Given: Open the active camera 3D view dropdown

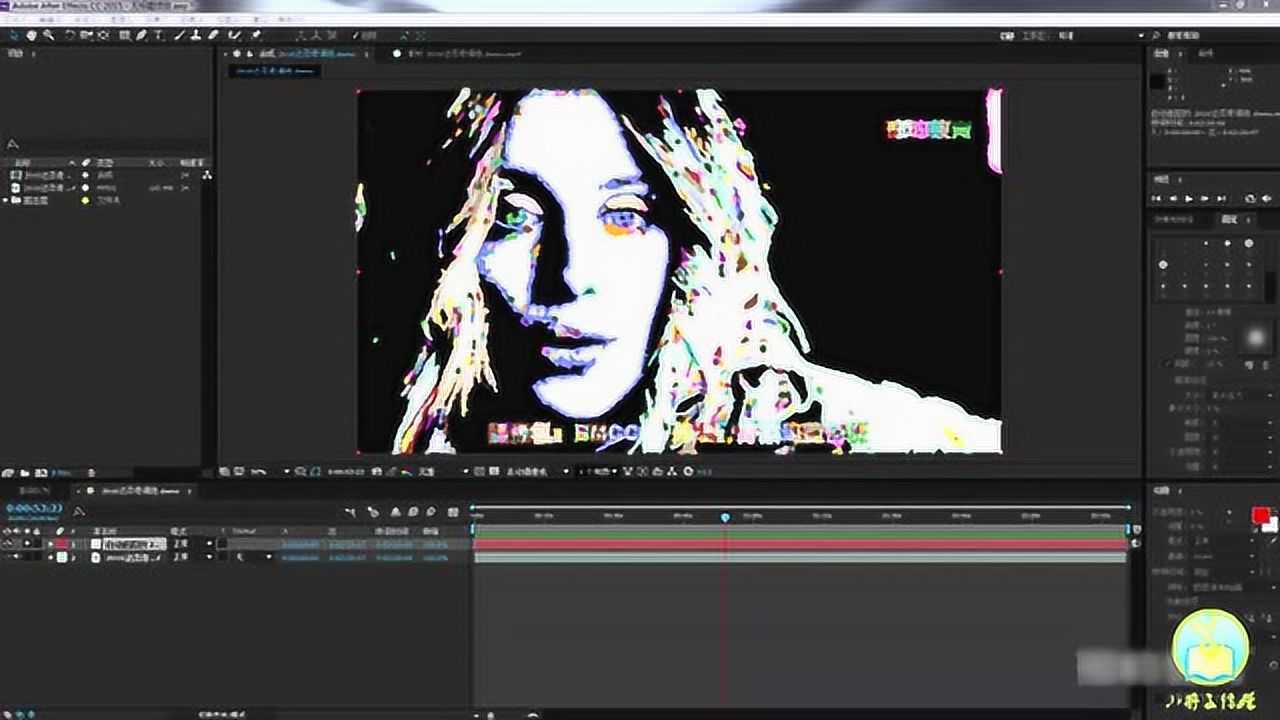Looking at the screenshot, I should pyautogui.click(x=538, y=471).
